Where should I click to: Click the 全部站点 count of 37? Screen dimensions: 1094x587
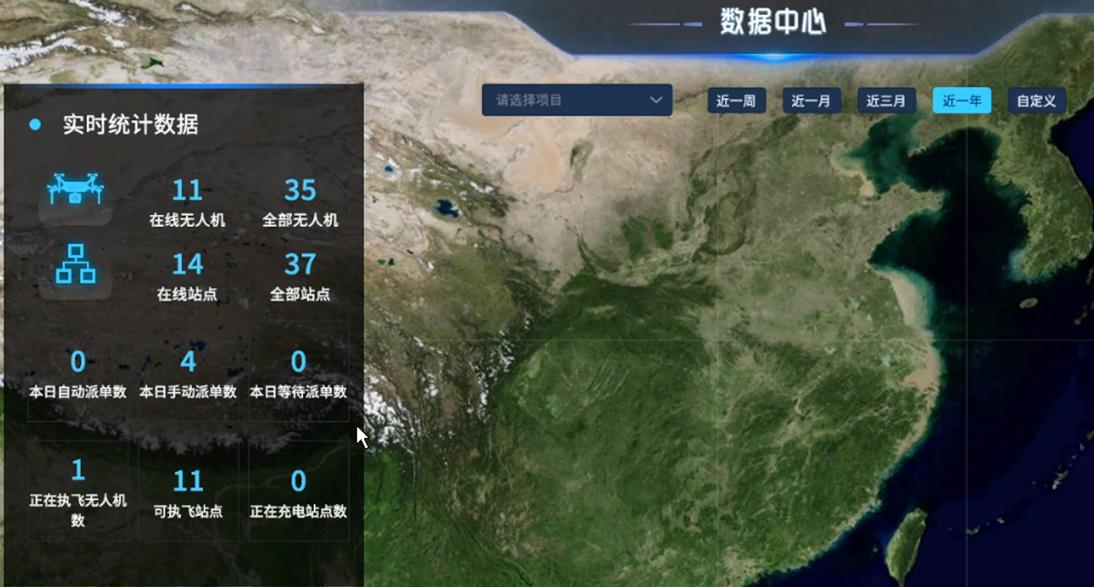[300, 265]
